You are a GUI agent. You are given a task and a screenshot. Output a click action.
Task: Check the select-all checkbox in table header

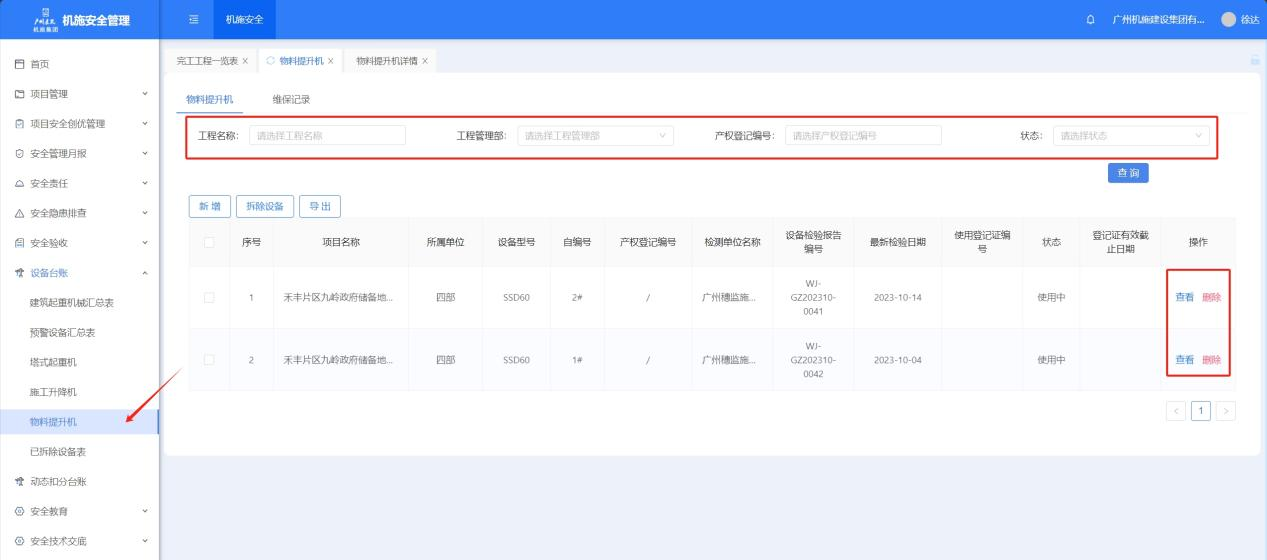(209, 242)
